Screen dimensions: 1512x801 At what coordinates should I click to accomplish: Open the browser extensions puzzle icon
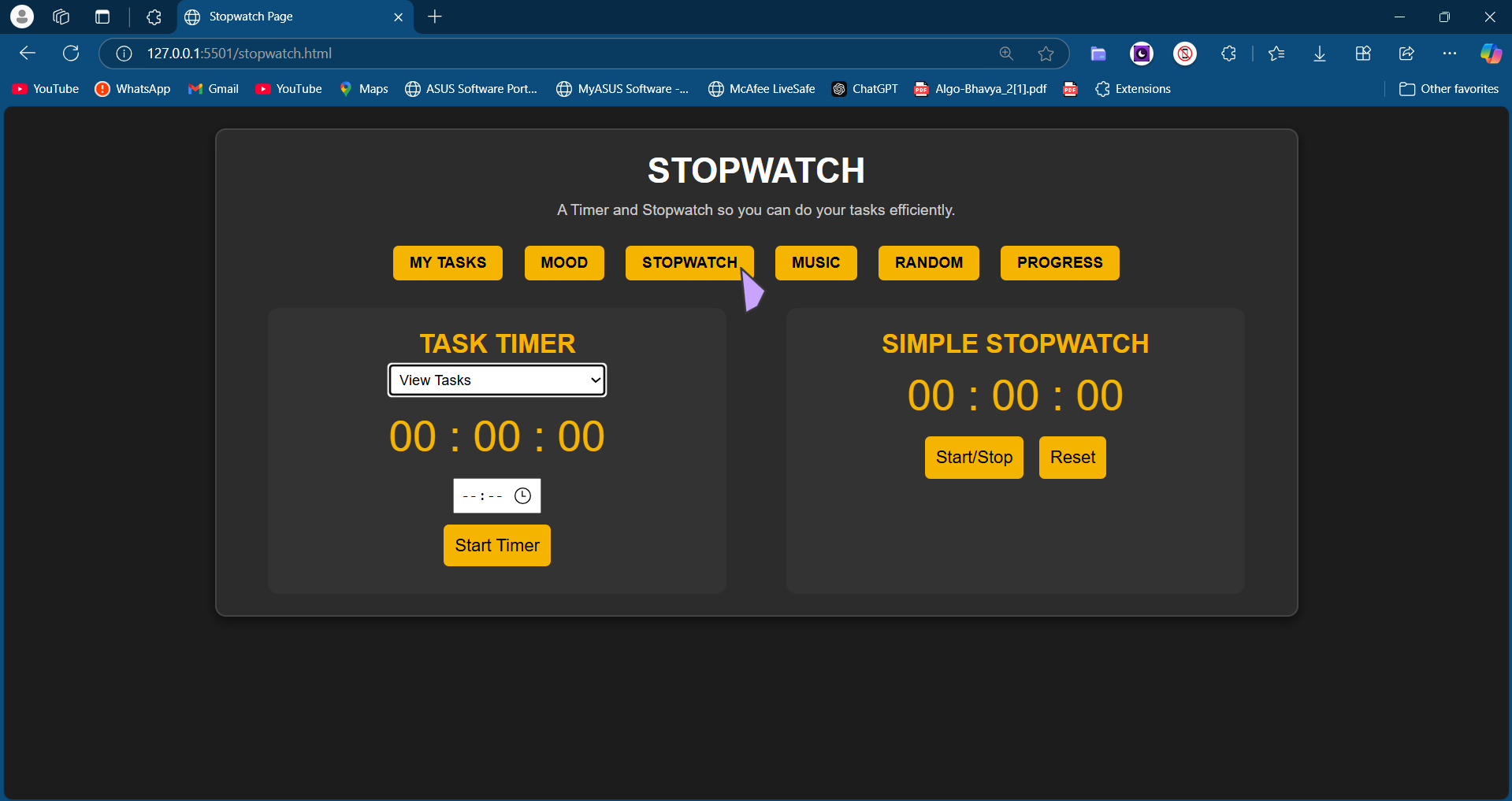[x=1228, y=54]
